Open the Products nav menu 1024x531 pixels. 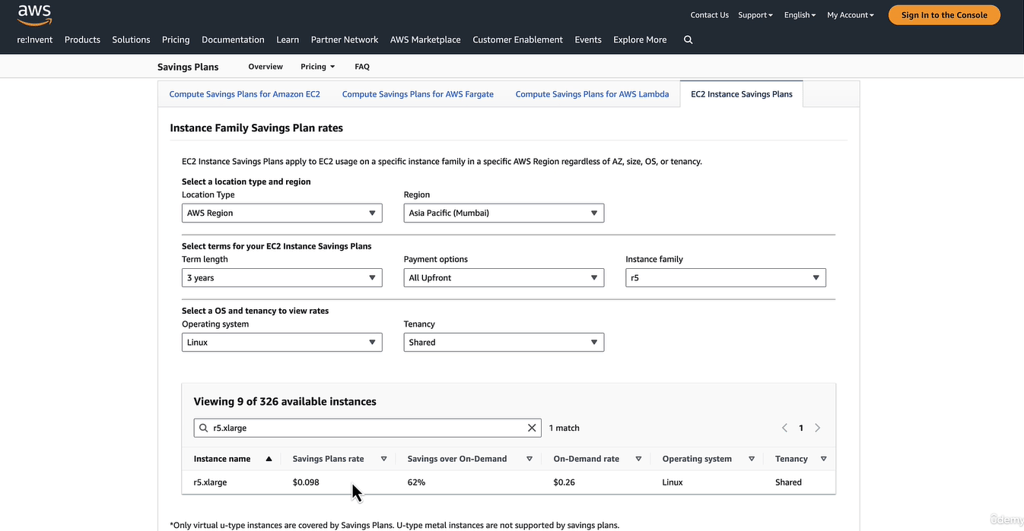[82, 40]
